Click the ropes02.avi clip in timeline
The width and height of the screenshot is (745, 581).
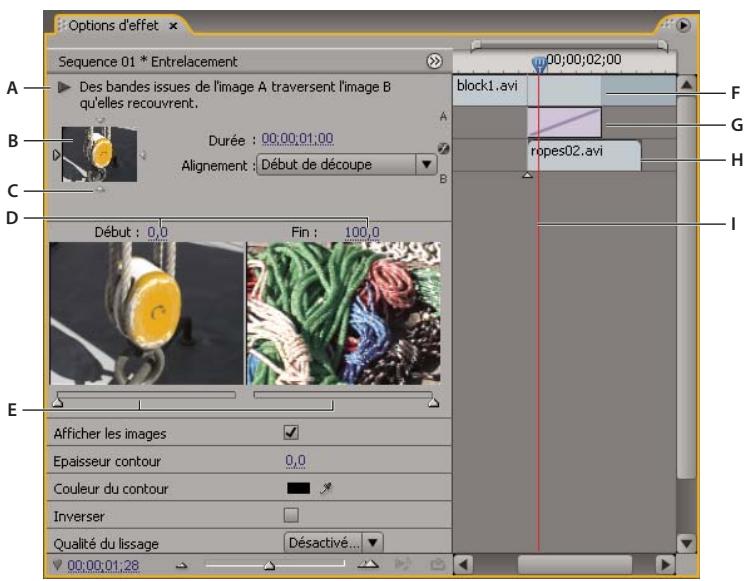[585, 156]
